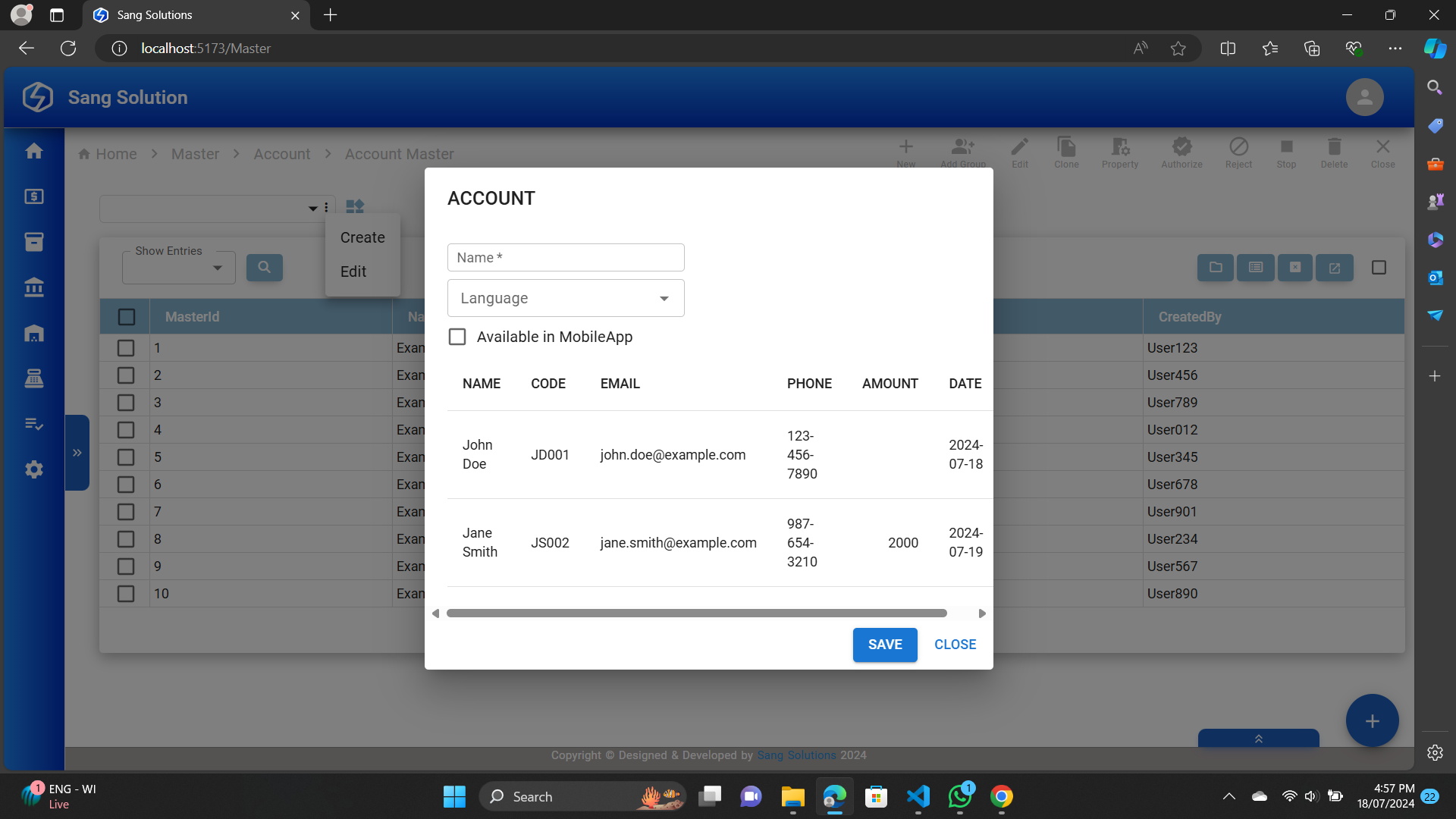The image size is (1456, 819).
Task: Click the blue search magnifier button
Action: pos(264,267)
